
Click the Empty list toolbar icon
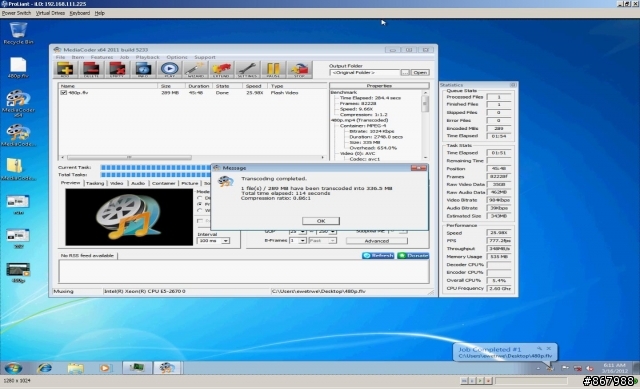(x=117, y=69)
